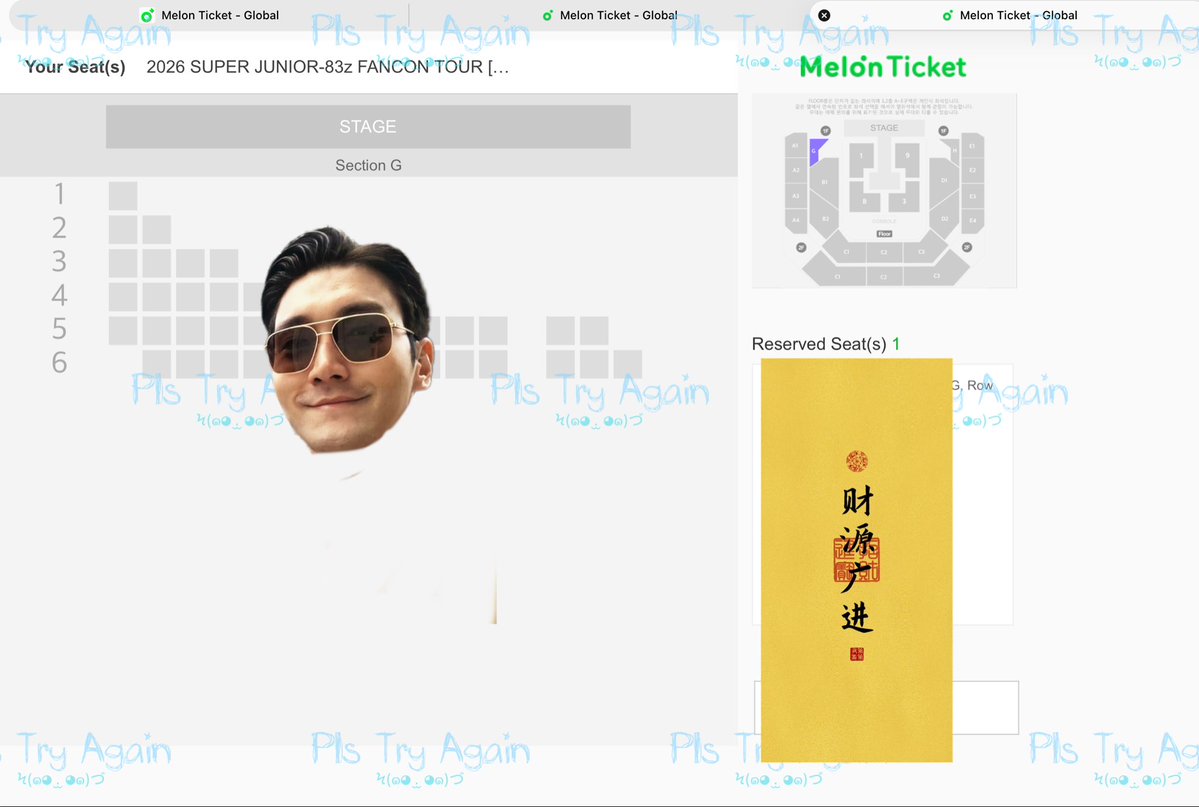Screen dimensions: 1199x807
Task: Click the 2F marker below section A4
Action: click(801, 247)
